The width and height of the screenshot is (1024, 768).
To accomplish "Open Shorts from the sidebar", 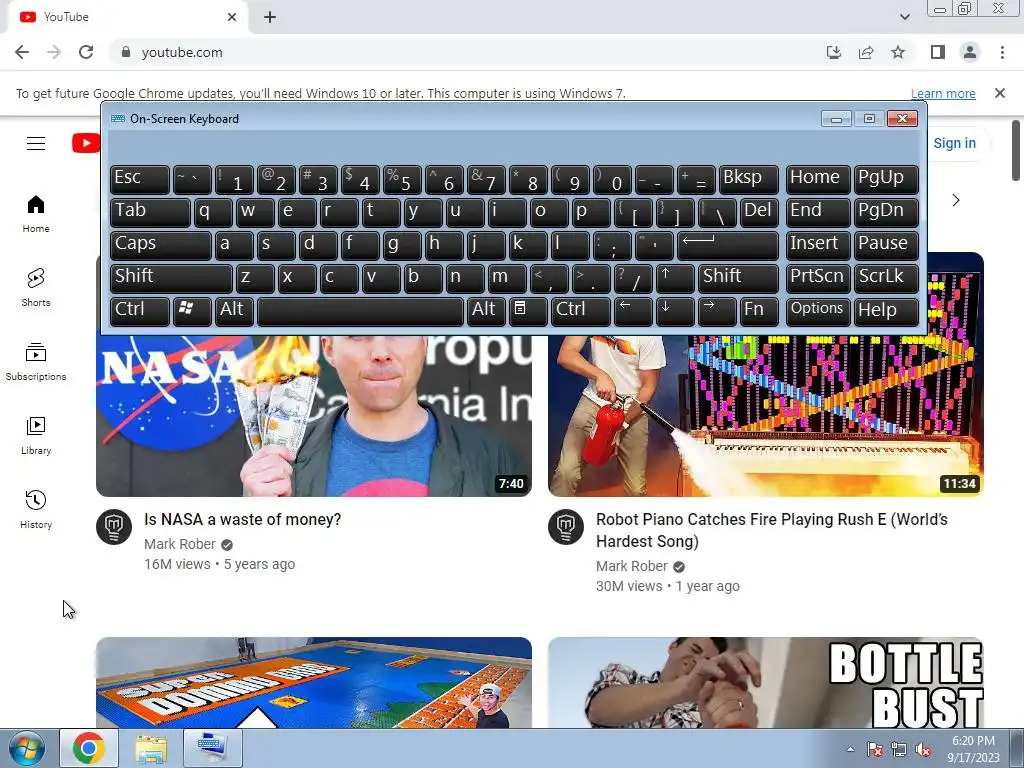I will pos(36,288).
